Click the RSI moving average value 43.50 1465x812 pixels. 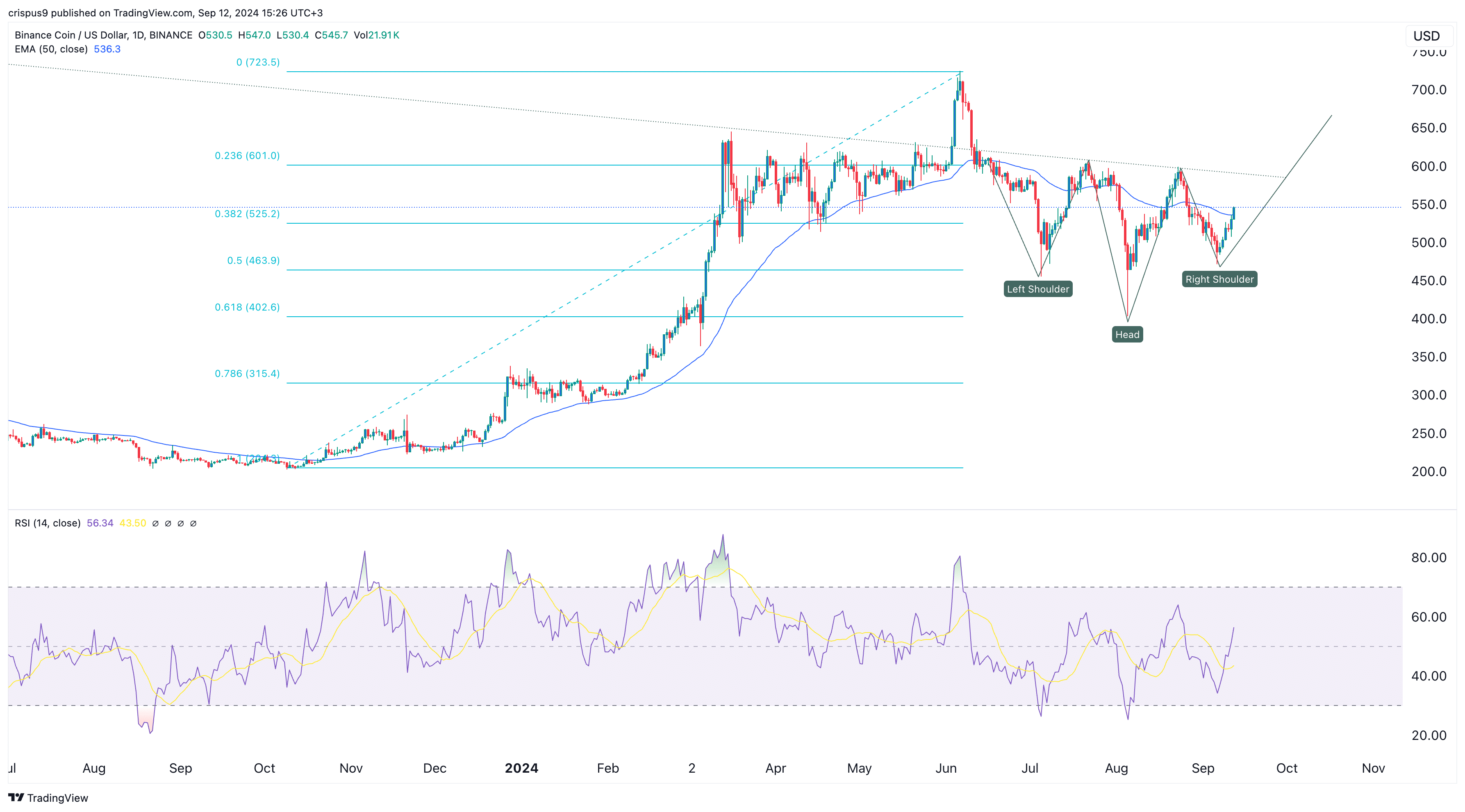click(x=132, y=523)
